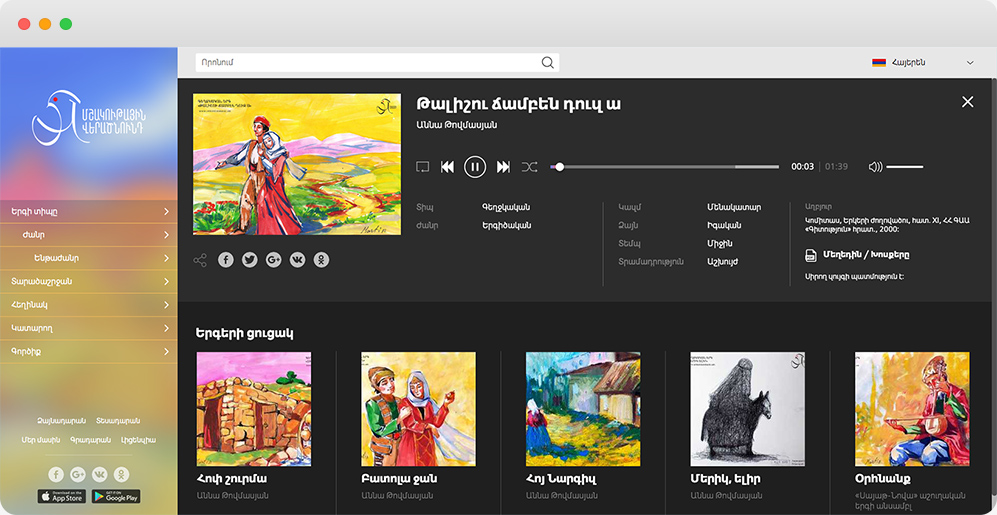Close the player panel with X
The image size is (997, 515).
pos(967,102)
